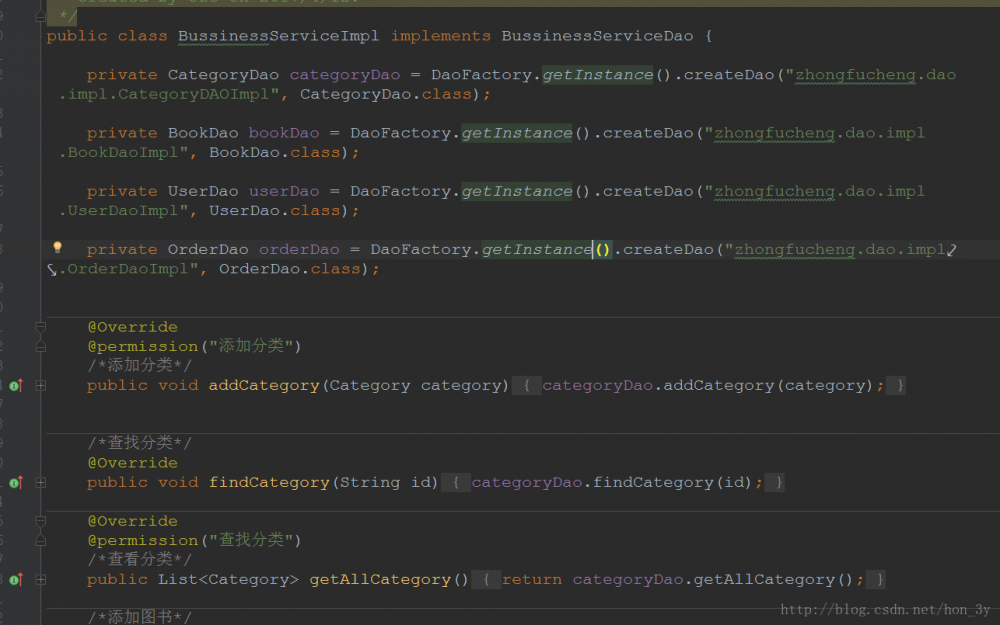Click the comment /*查看分类*/
This screenshot has width=1000, height=625.
coord(139,559)
